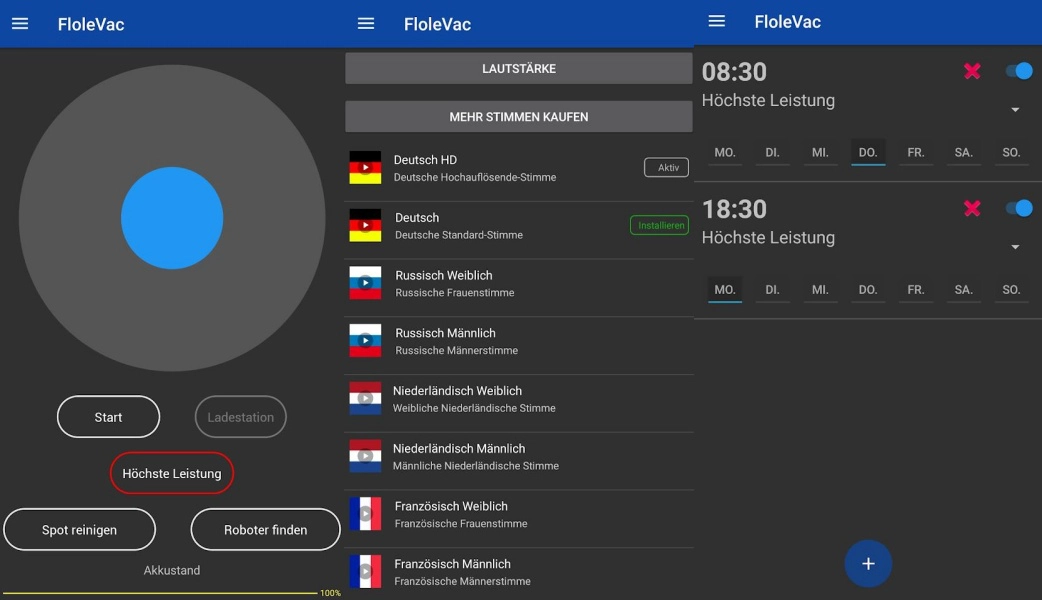Viewport: 1042px width, 600px height.
Task: Play Französisch Männlich voice sample flag icon
Action: [x=365, y=572]
